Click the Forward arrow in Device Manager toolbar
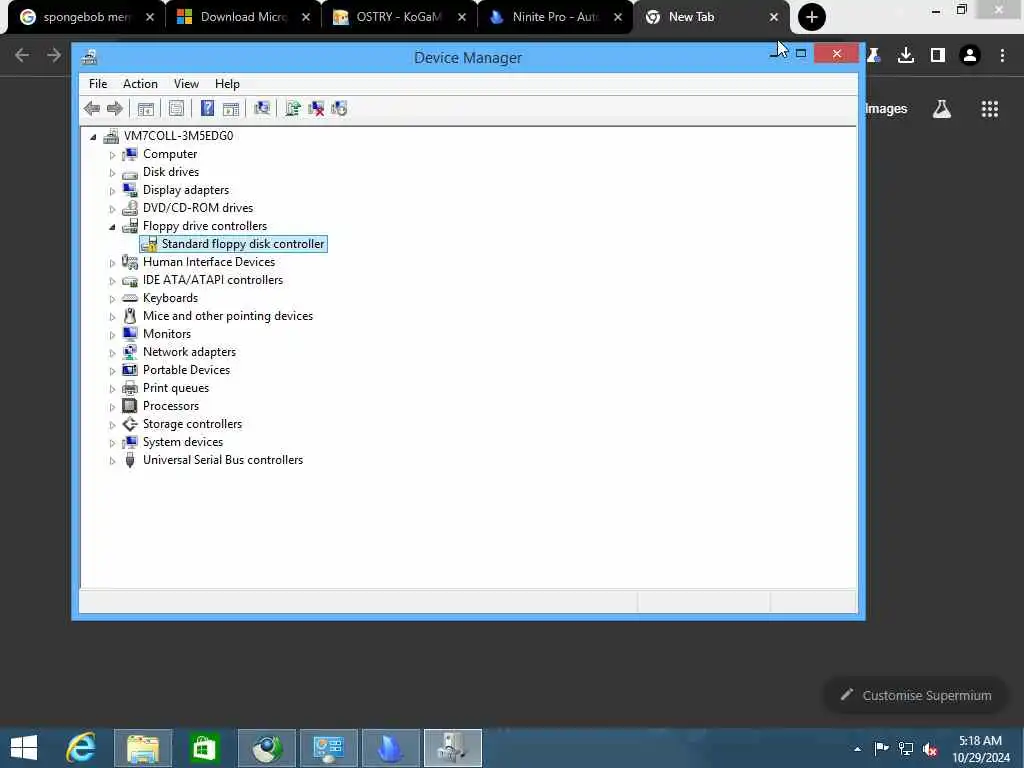This screenshot has height=768, width=1024. [x=115, y=108]
